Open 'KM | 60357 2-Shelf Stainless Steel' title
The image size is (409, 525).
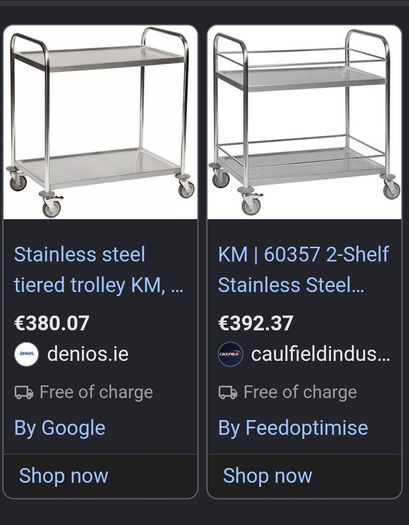304,270
